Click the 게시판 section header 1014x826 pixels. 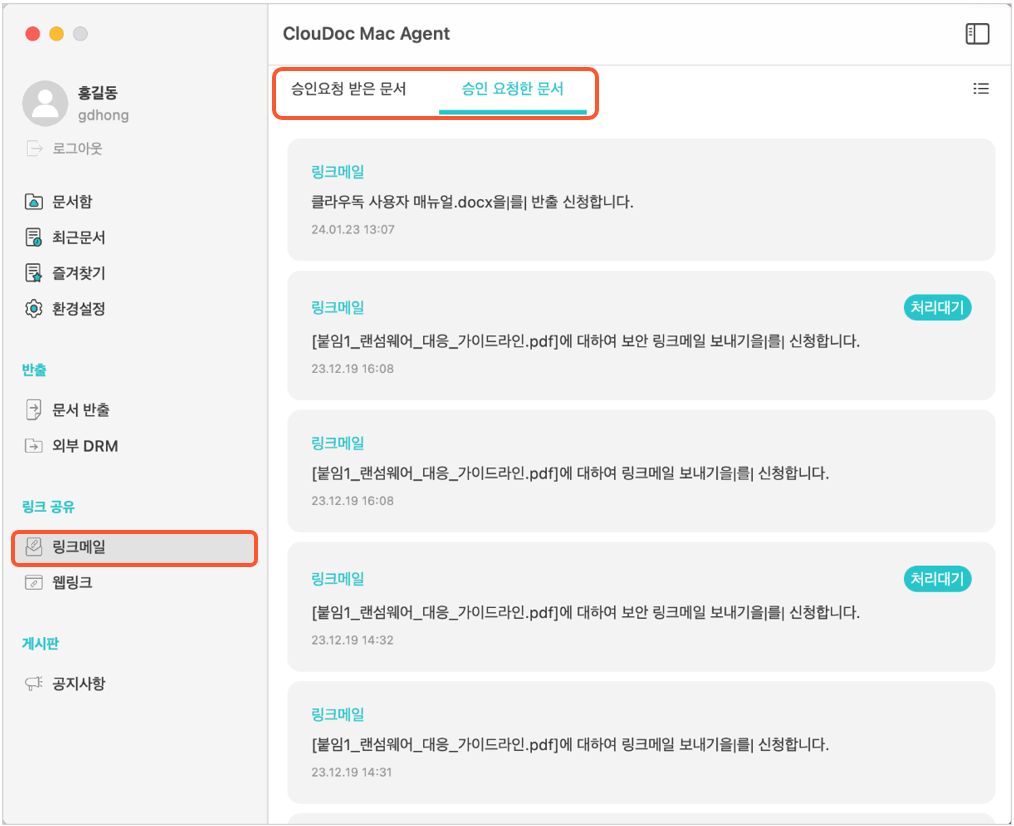40,643
